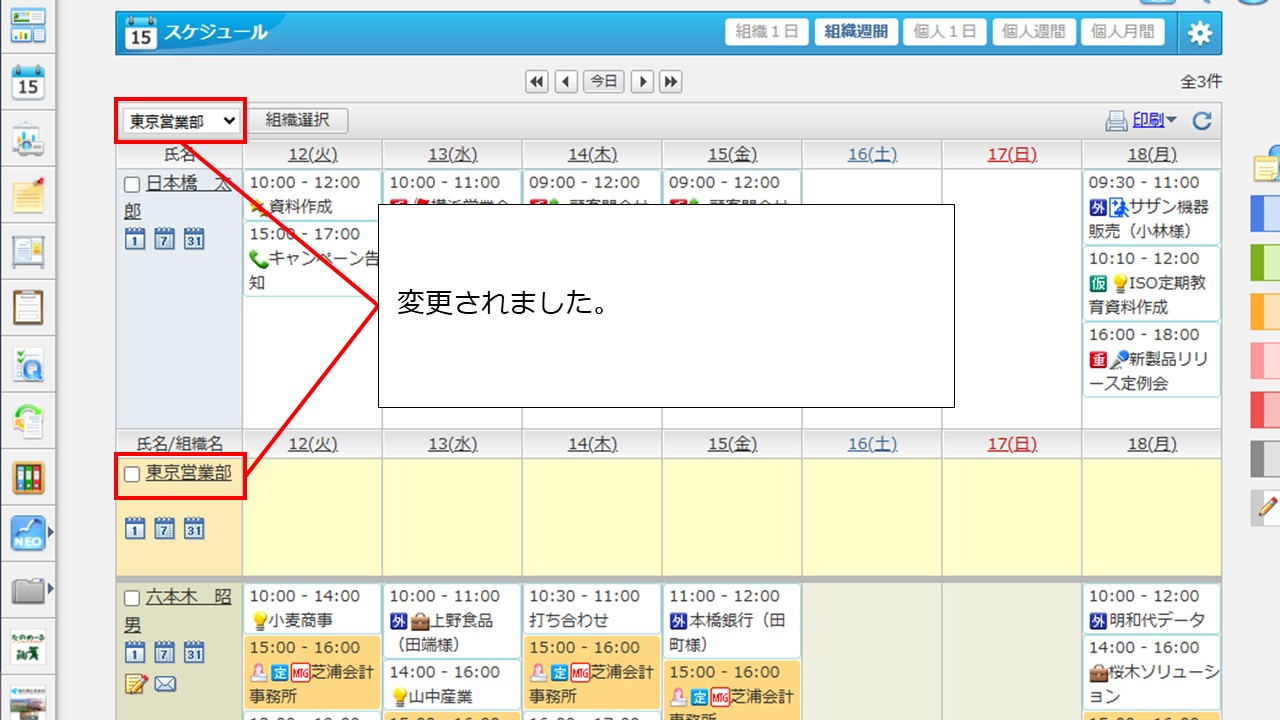
Task: Open the 山中産業 event on 13(水)
Action: pos(452,684)
